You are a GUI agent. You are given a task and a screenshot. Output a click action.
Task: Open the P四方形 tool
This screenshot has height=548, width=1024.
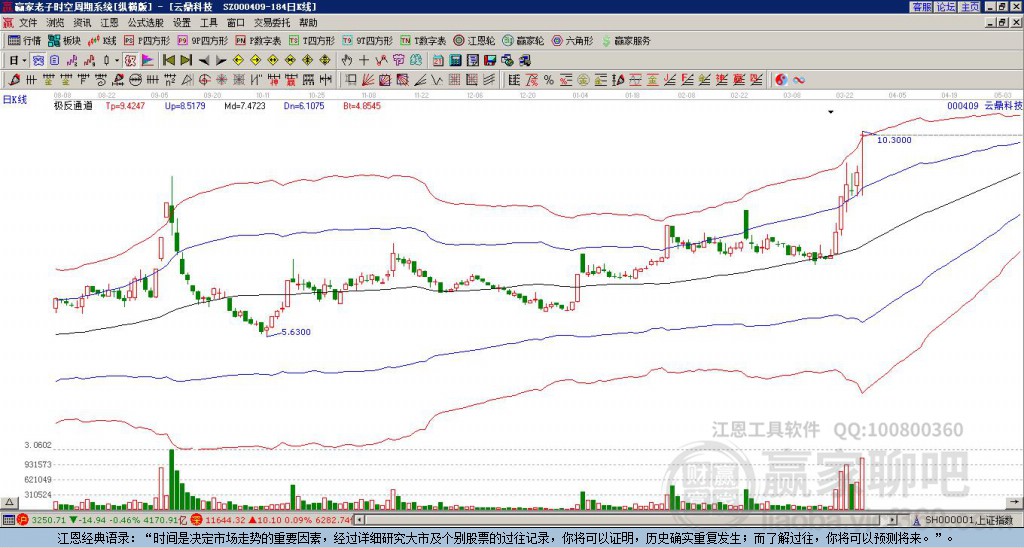[147, 40]
